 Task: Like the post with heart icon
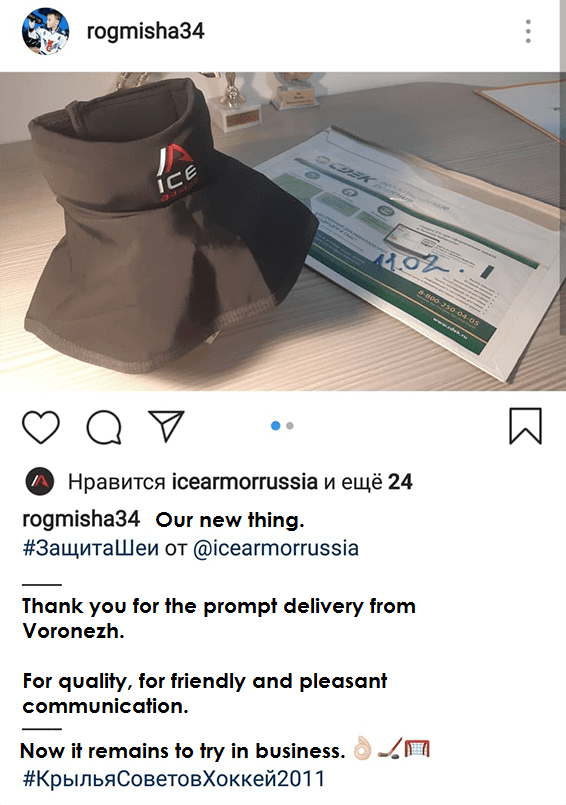point(41,427)
